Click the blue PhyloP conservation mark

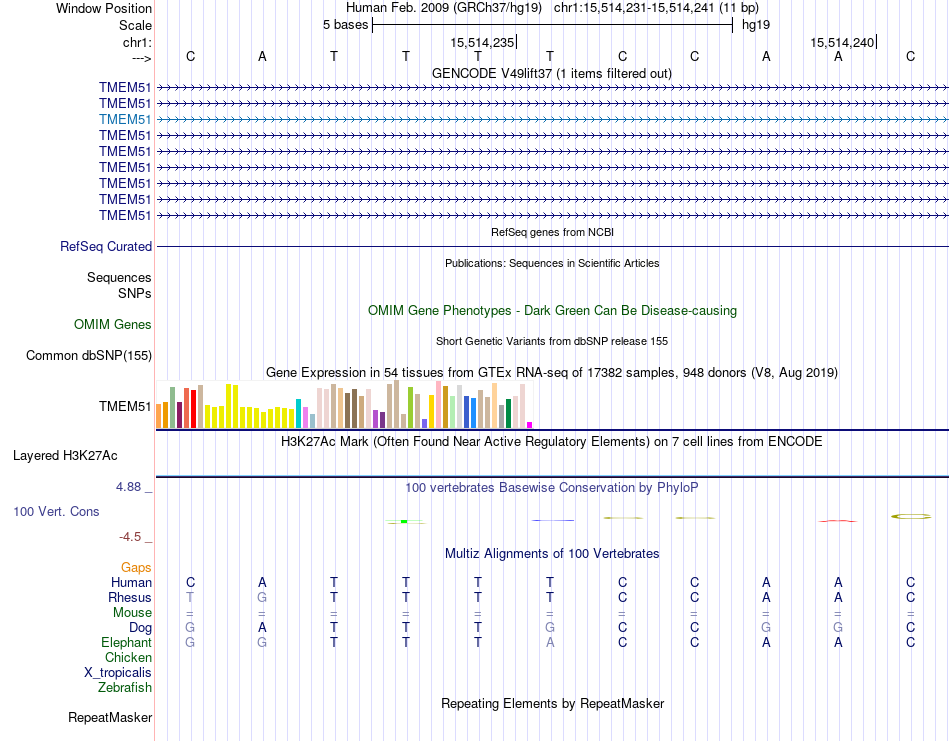point(553,520)
